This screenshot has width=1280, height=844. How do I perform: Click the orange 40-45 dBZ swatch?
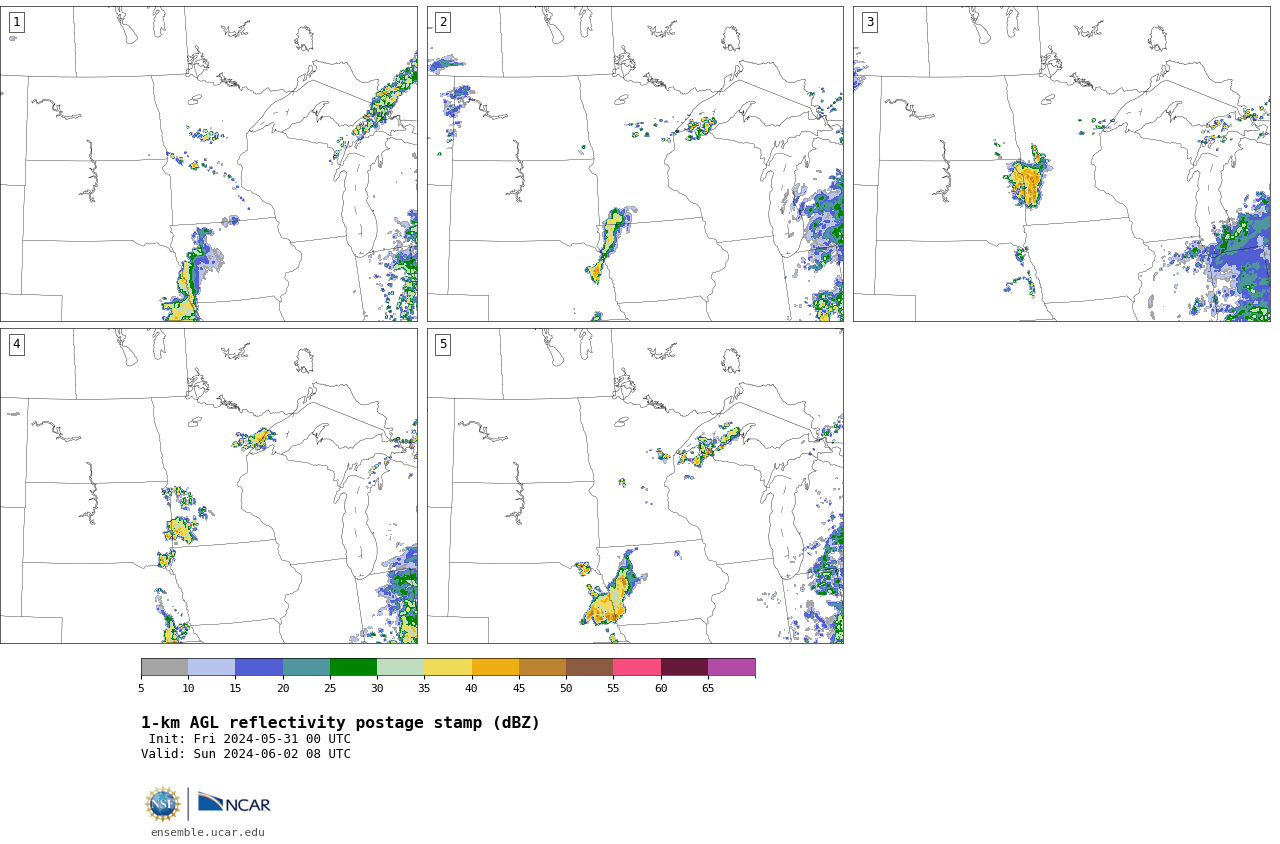coord(495,667)
